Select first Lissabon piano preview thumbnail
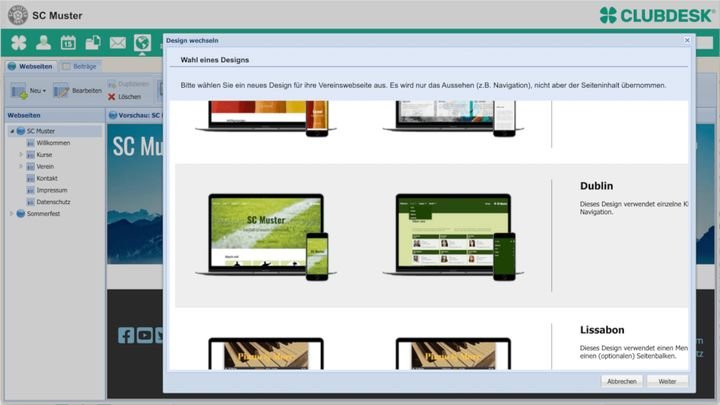 [x=266, y=354]
